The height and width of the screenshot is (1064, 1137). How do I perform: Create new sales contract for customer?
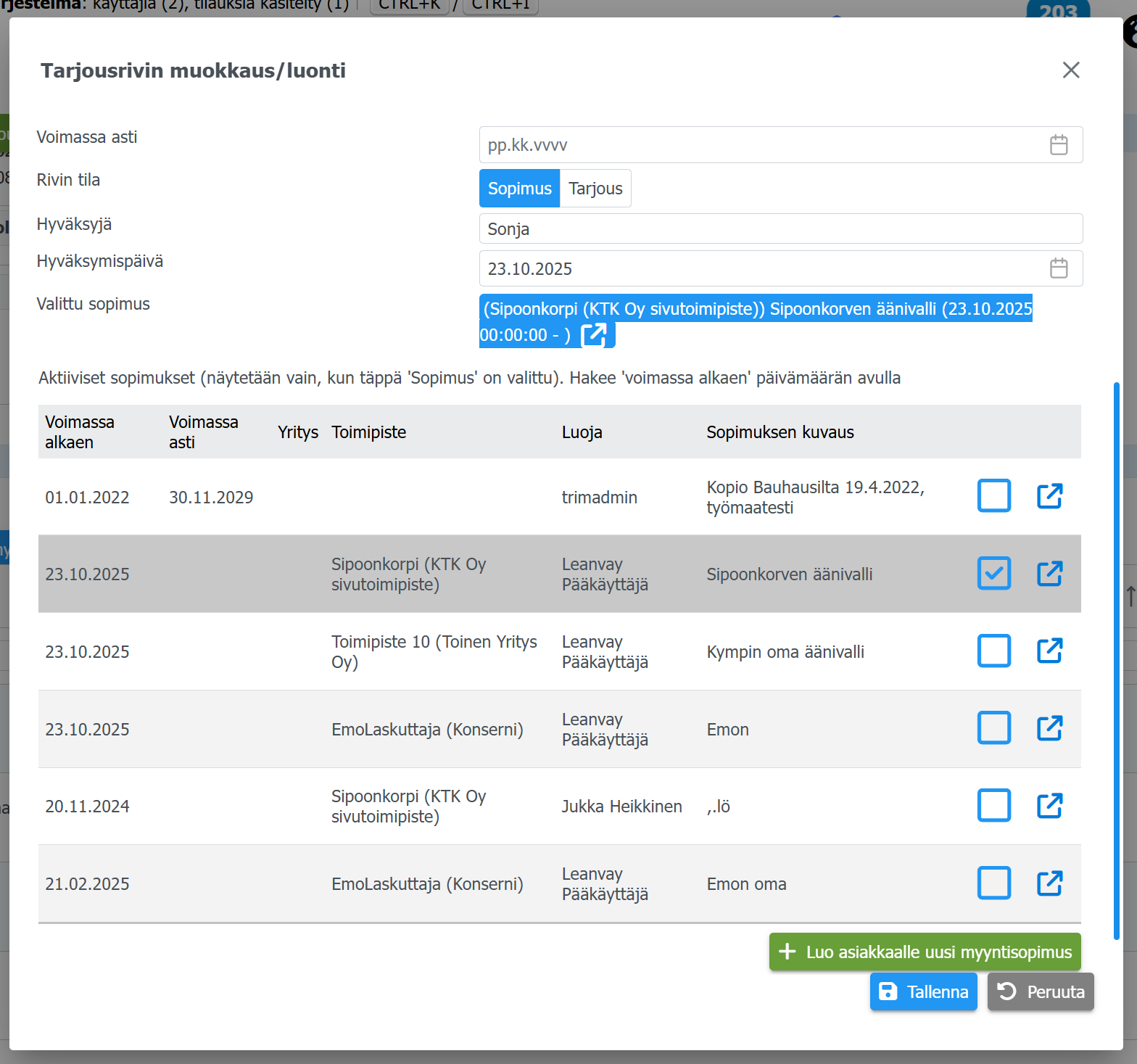(925, 952)
